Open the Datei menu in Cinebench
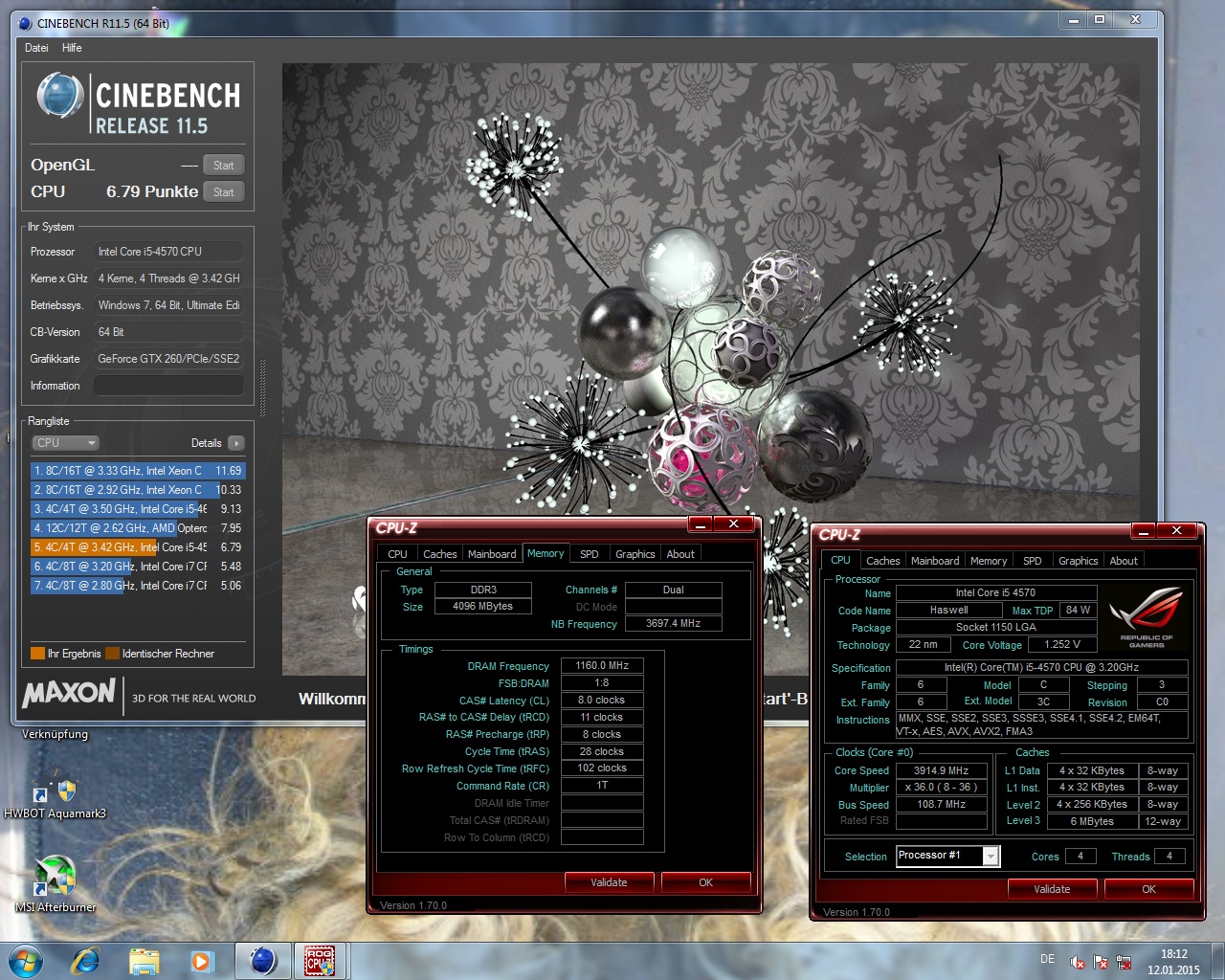The image size is (1225, 980). tap(36, 48)
